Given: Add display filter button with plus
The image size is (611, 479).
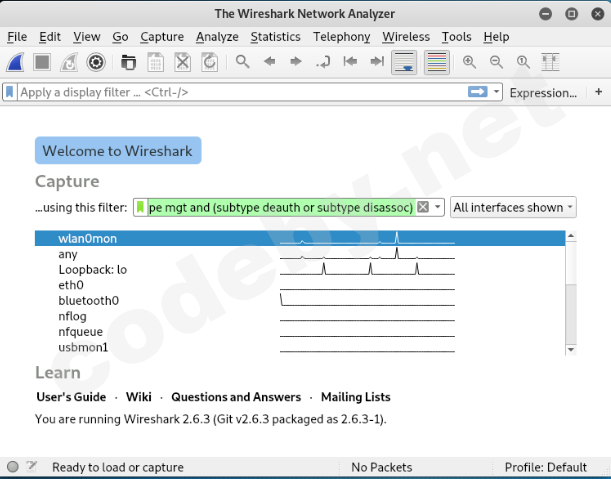Looking at the screenshot, I should click(599, 92).
